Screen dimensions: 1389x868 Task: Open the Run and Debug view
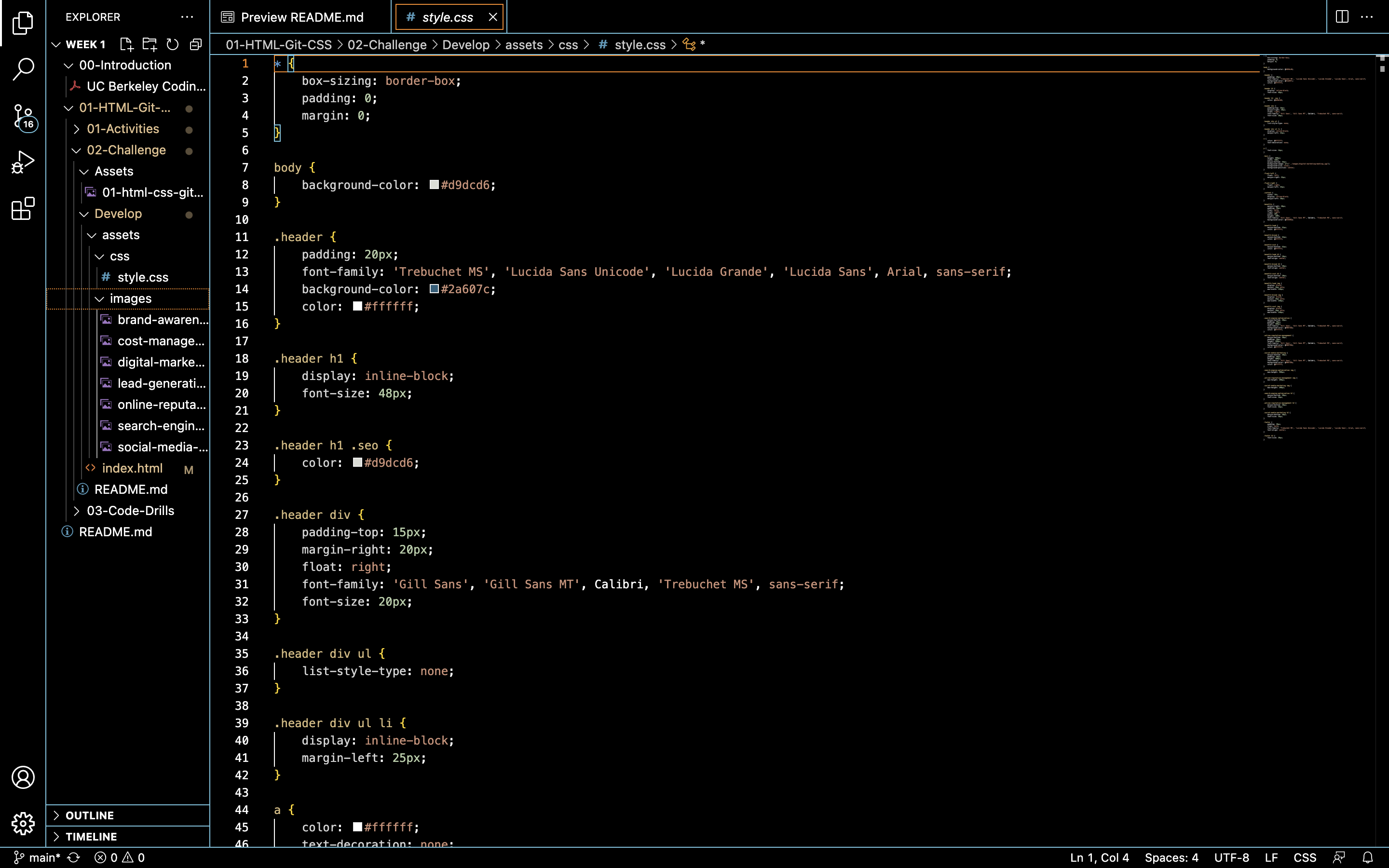tap(23, 163)
